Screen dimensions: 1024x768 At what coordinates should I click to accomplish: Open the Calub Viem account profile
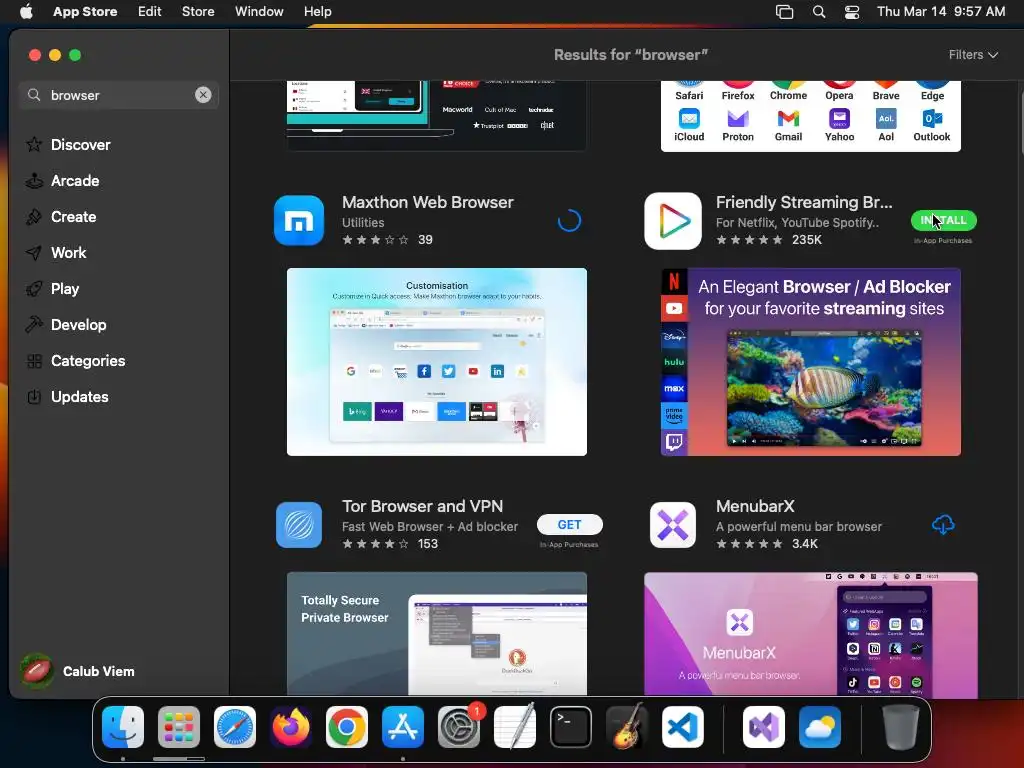[77, 671]
